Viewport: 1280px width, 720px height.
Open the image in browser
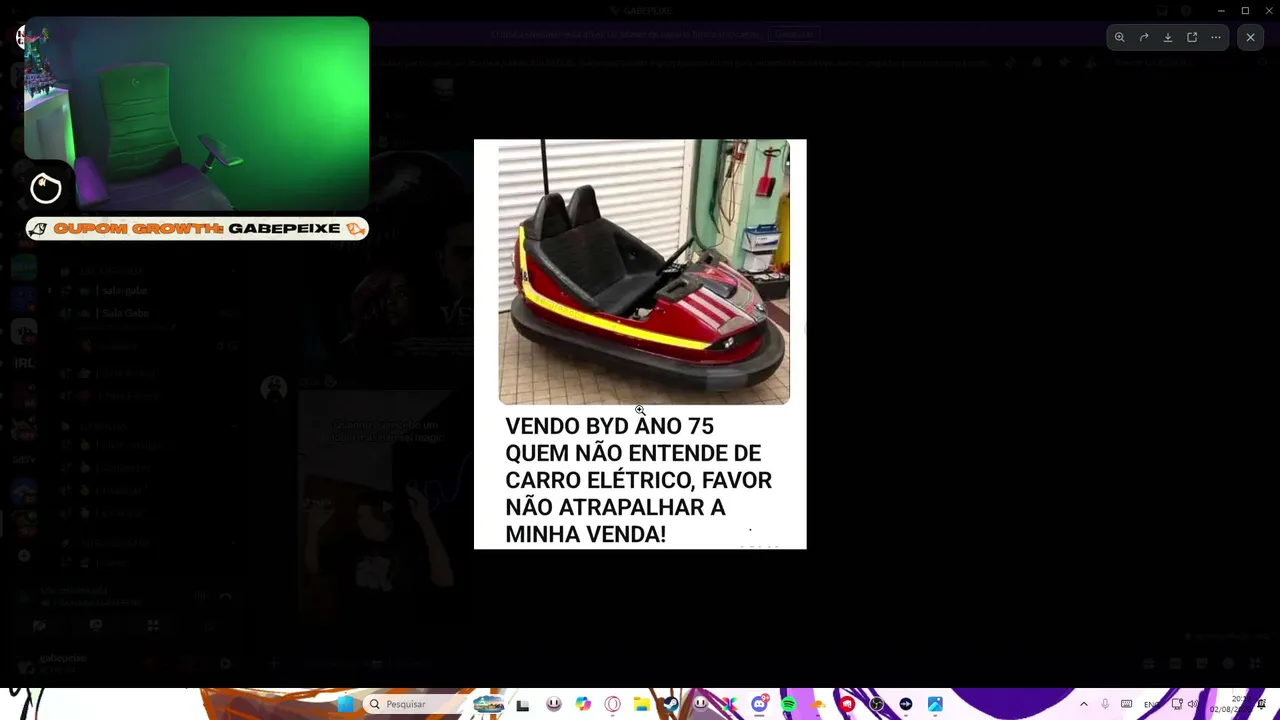pos(1192,37)
